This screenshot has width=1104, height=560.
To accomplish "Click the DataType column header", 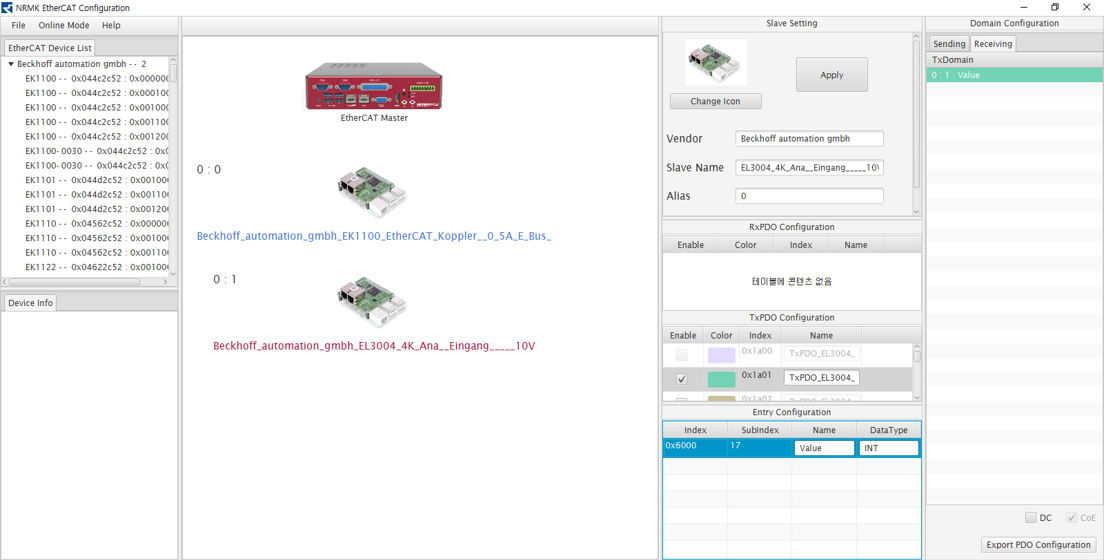I will [x=889, y=430].
